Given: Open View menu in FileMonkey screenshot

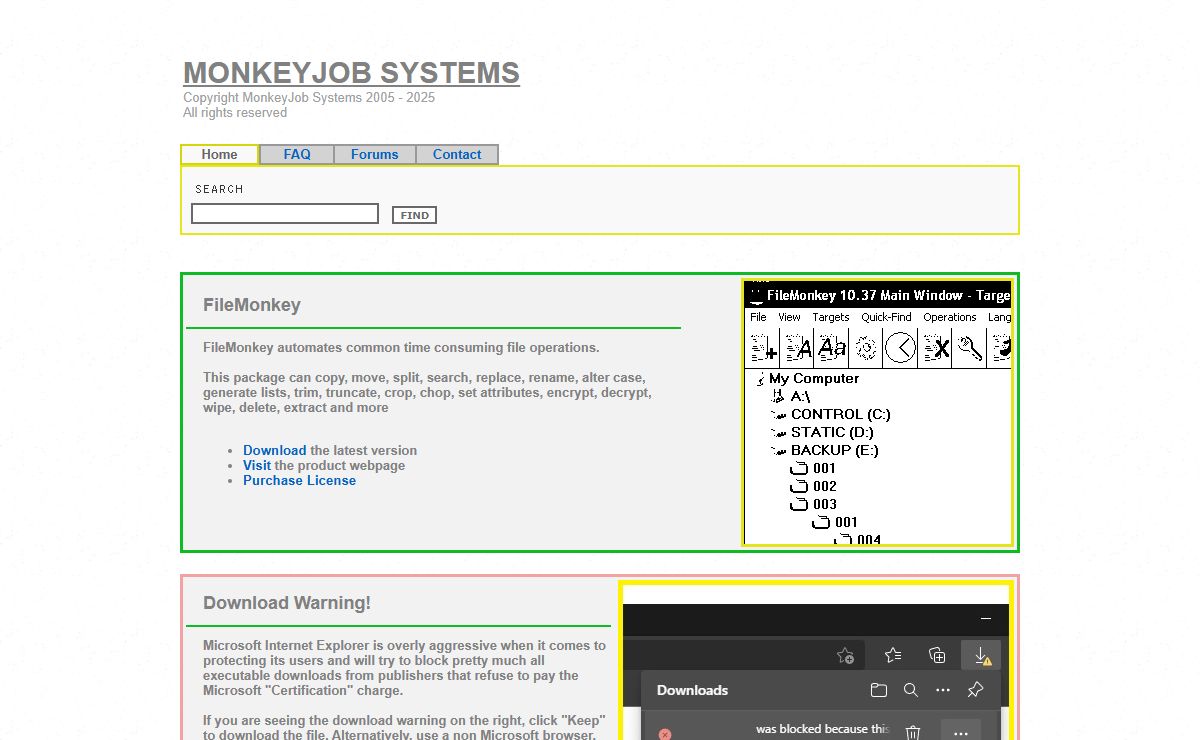Looking at the screenshot, I should click(789, 317).
